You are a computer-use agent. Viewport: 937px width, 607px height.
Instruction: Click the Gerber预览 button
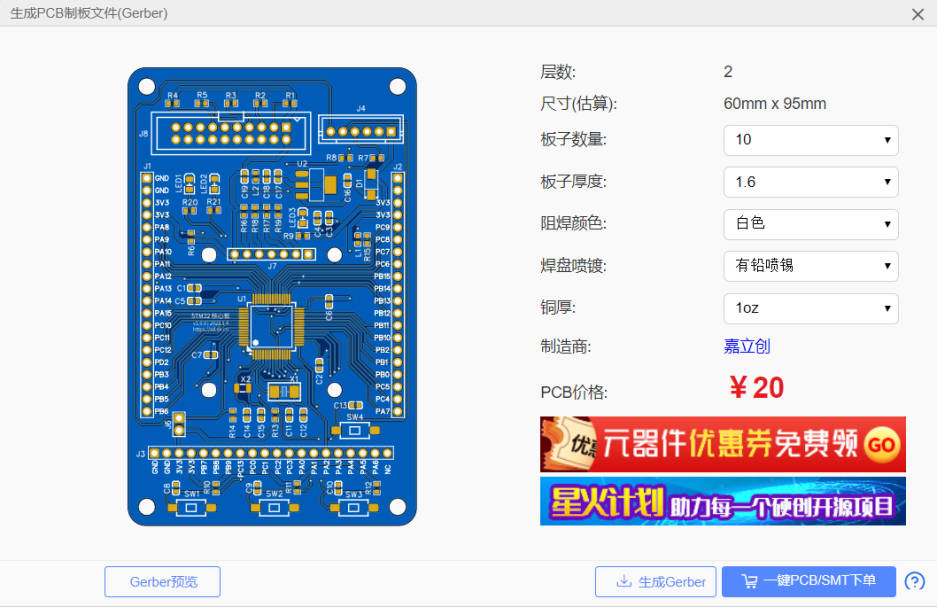click(163, 581)
